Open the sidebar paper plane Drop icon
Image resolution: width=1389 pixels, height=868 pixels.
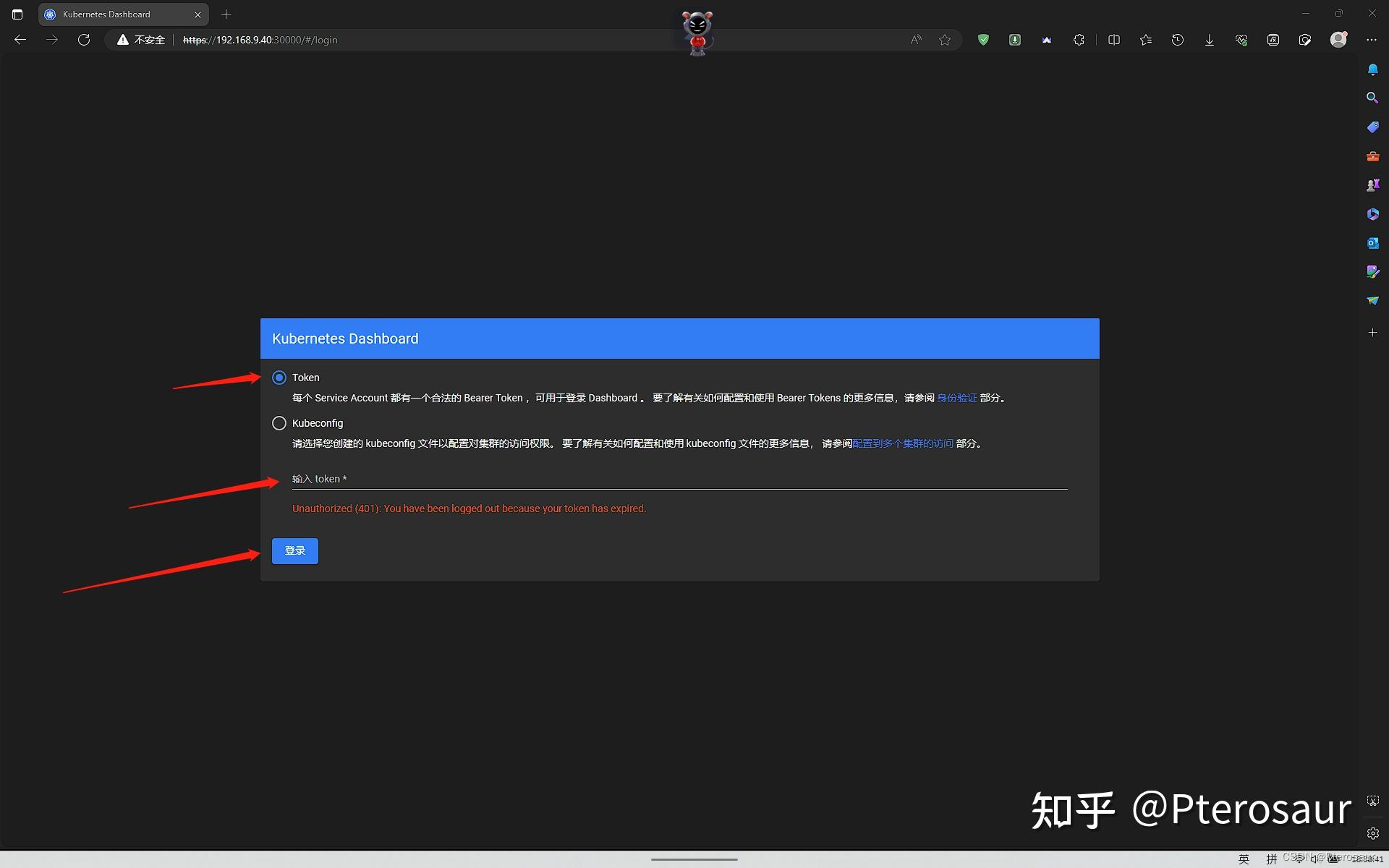pyautogui.click(x=1372, y=300)
